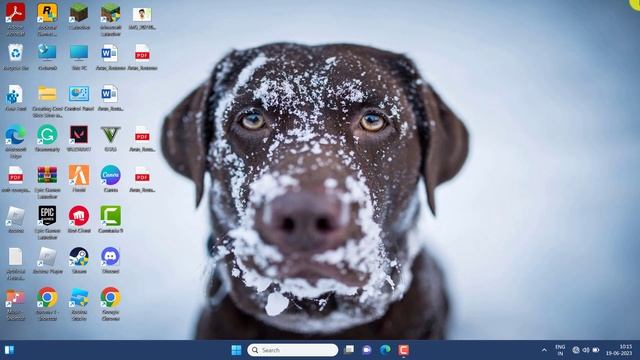Open the clock and date flyout
The image size is (640, 360).
[619, 350]
